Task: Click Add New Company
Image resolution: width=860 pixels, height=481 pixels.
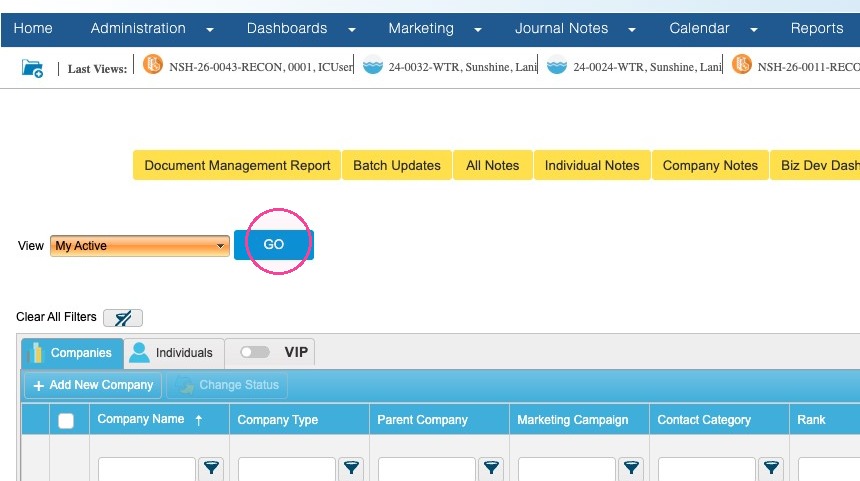Action: 93,386
